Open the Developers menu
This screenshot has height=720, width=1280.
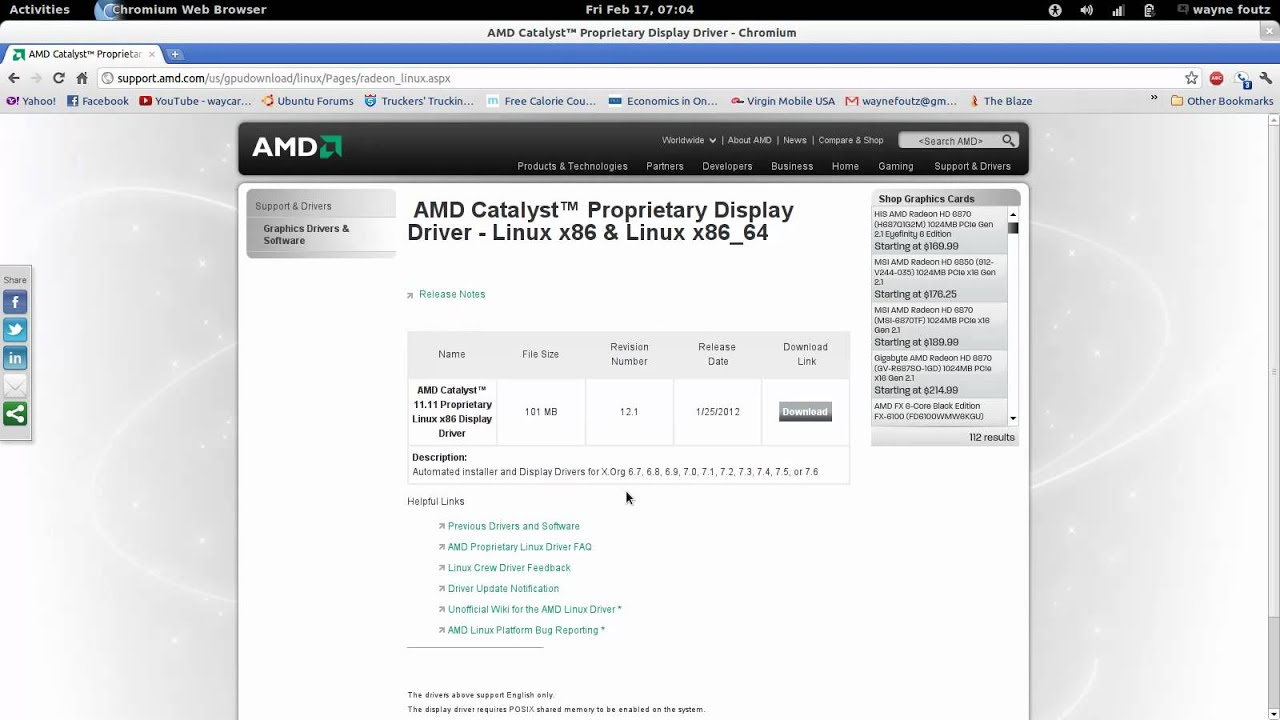click(x=727, y=166)
